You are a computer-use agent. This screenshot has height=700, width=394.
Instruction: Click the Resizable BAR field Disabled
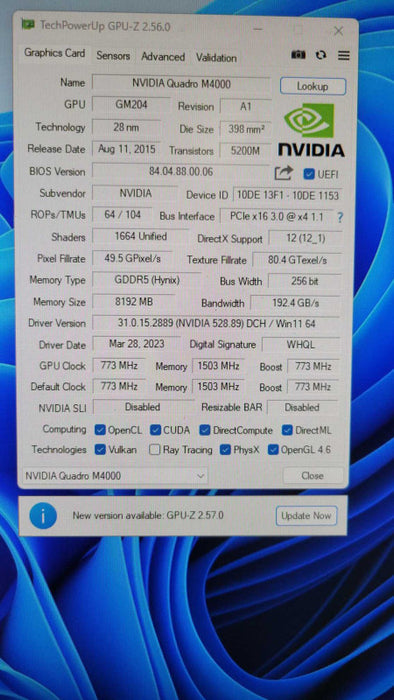[303, 408]
